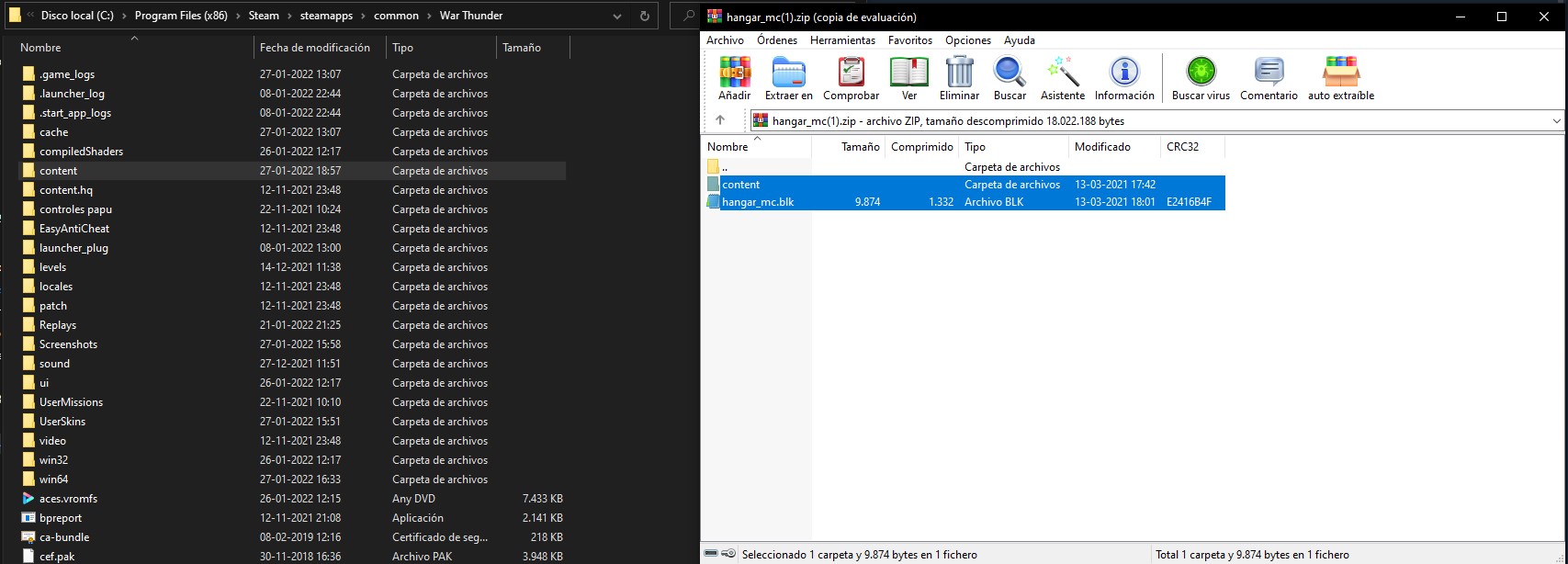Click the refresh icon in the Explorer address bar
Screen dimensions: 1568x564
tap(644, 16)
